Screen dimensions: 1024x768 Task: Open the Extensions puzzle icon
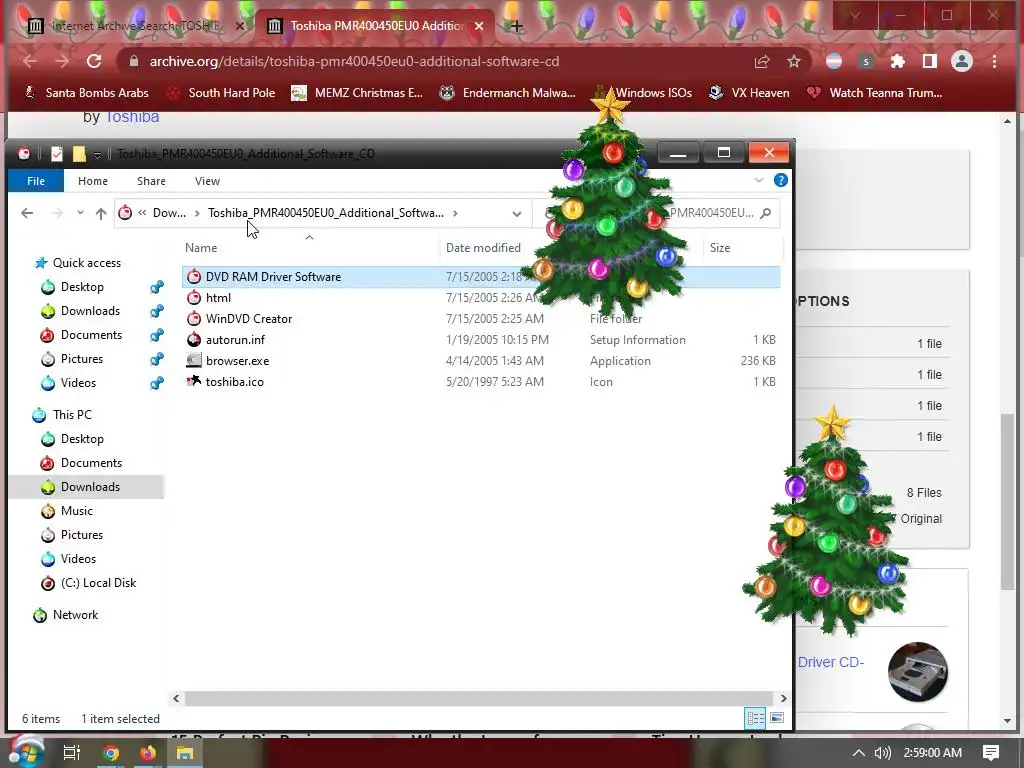[x=898, y=61]
